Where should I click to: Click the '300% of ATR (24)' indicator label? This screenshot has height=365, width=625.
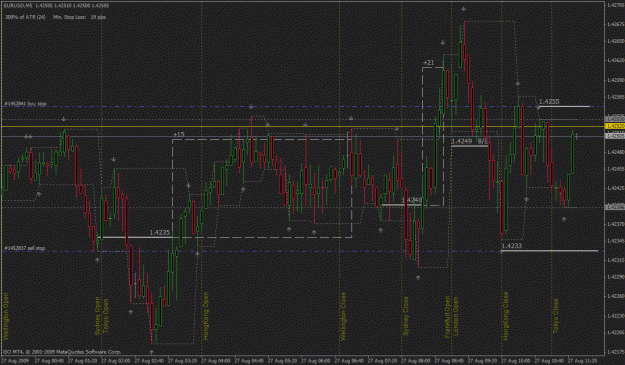[25, 17]
